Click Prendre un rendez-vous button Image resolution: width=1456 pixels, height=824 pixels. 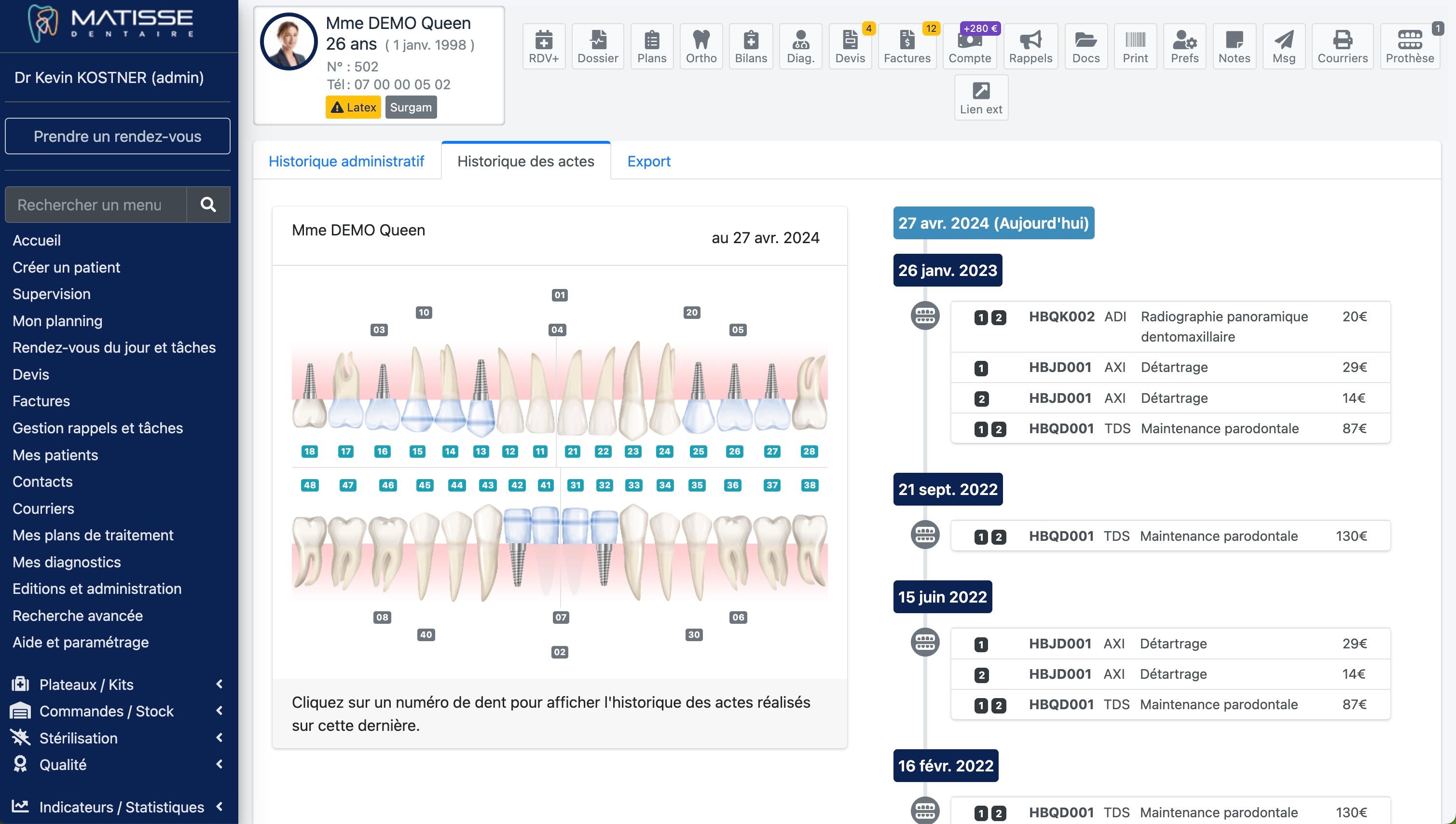coord(117,137)
